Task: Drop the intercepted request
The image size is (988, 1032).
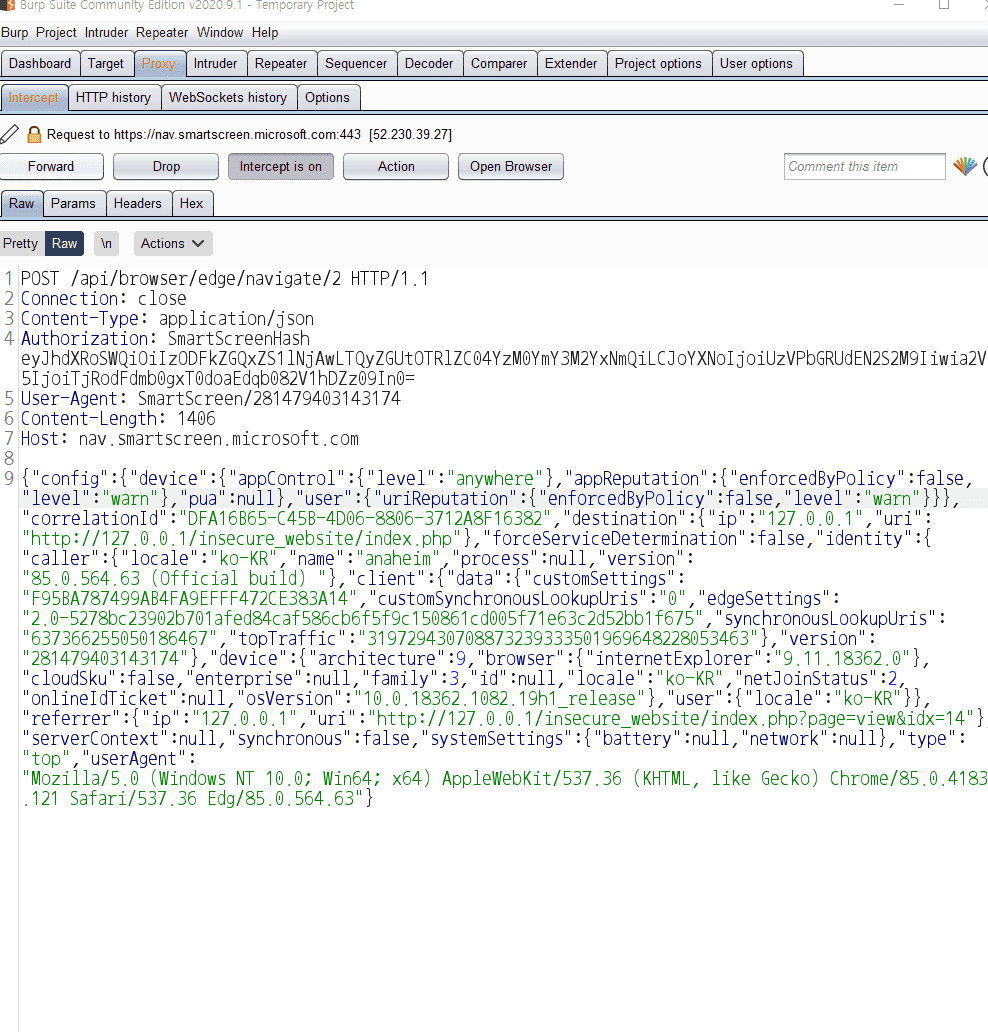Action: pos(166,166)
